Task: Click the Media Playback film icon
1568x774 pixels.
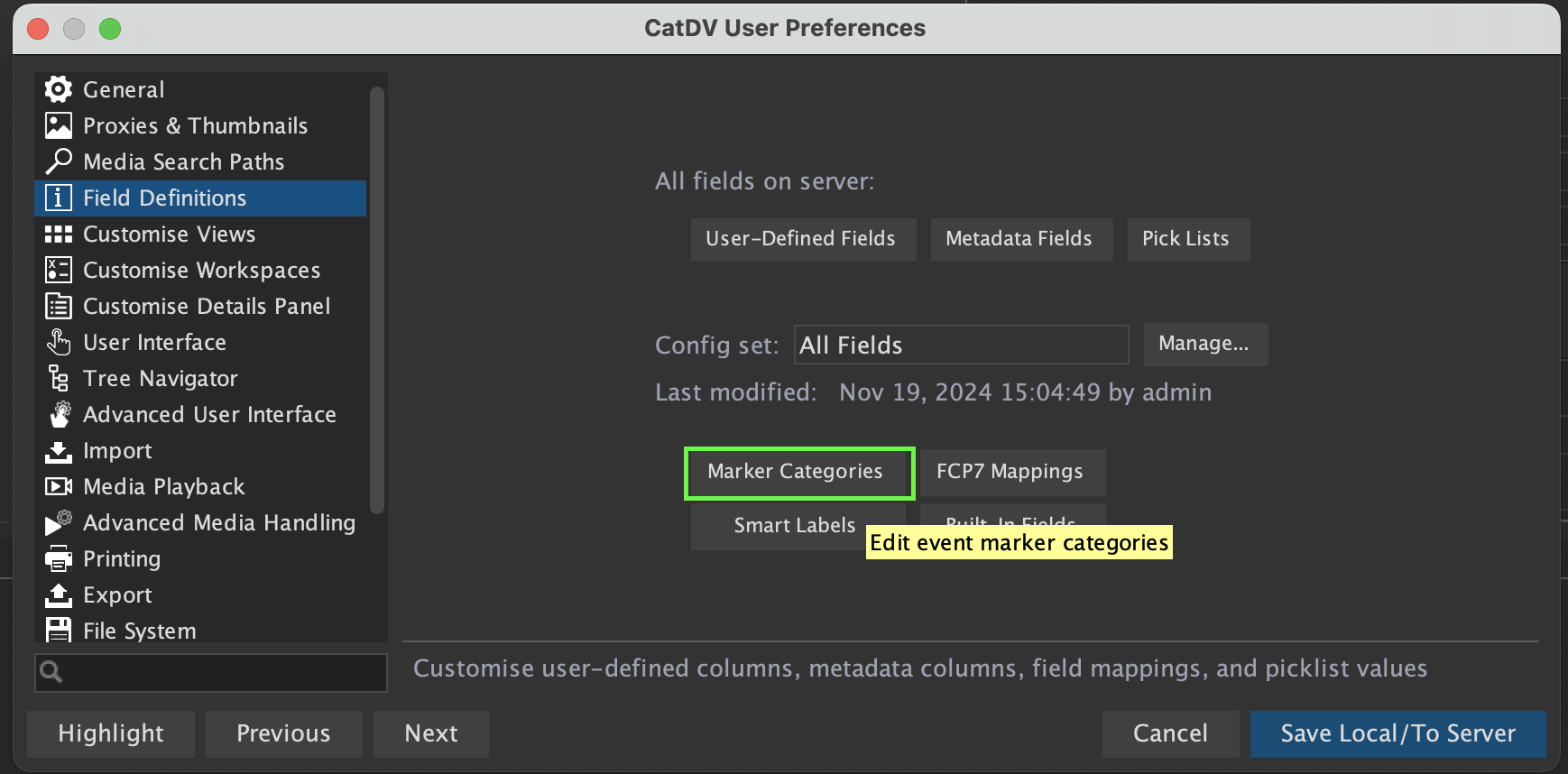Action: point(59,486)
